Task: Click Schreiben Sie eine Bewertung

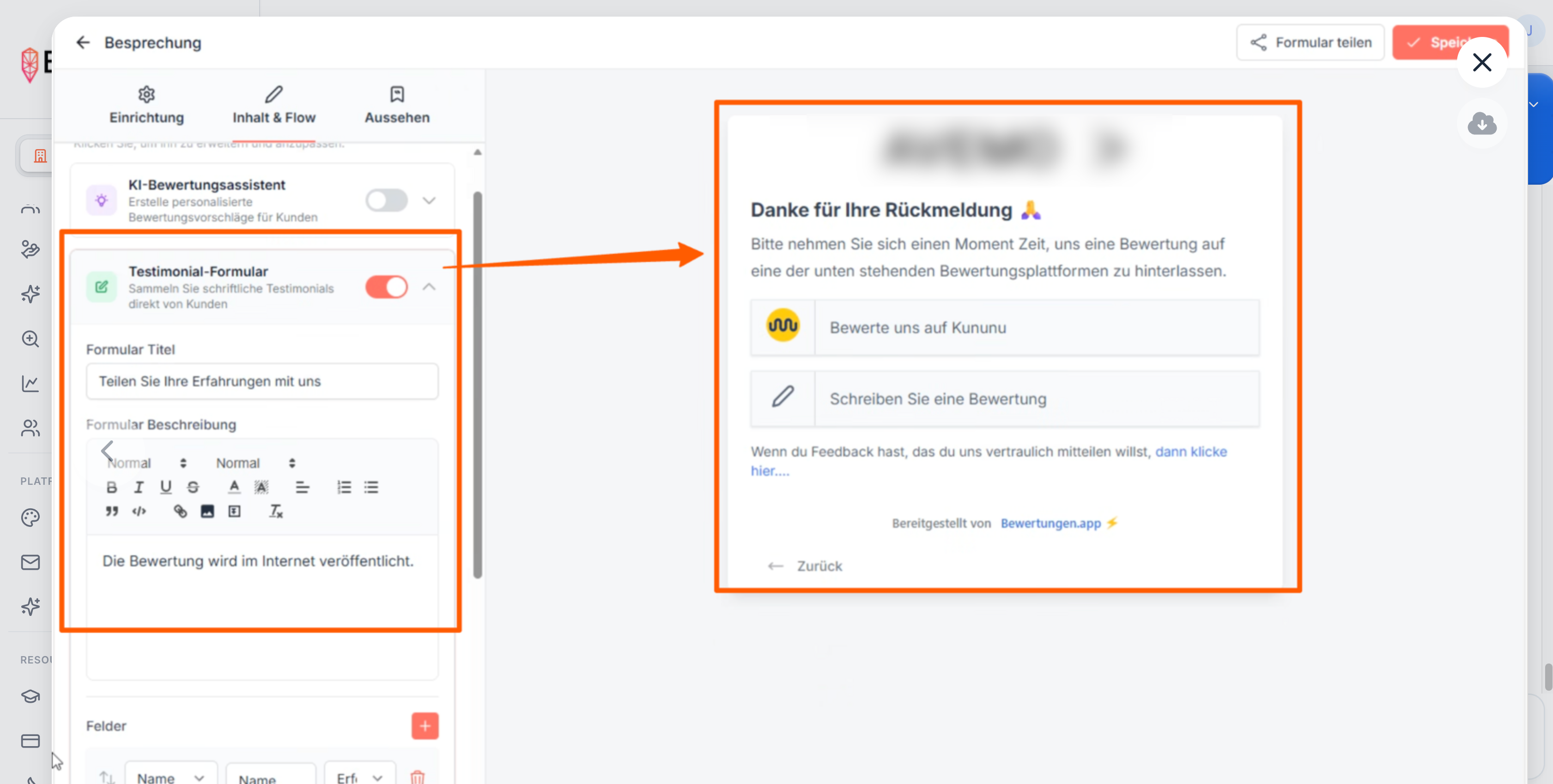Action: (1004, 398)
